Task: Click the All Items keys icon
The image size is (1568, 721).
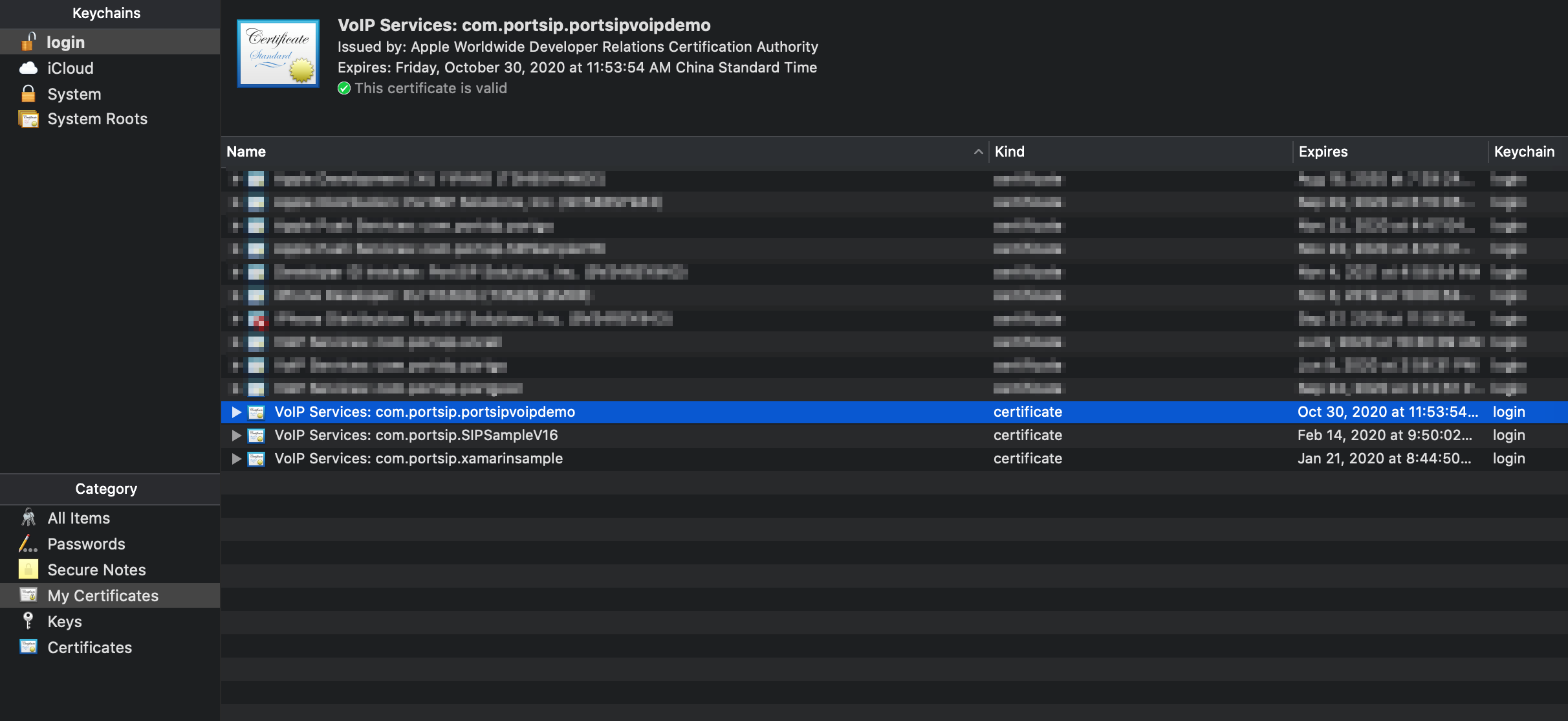Action: point(28,518)
